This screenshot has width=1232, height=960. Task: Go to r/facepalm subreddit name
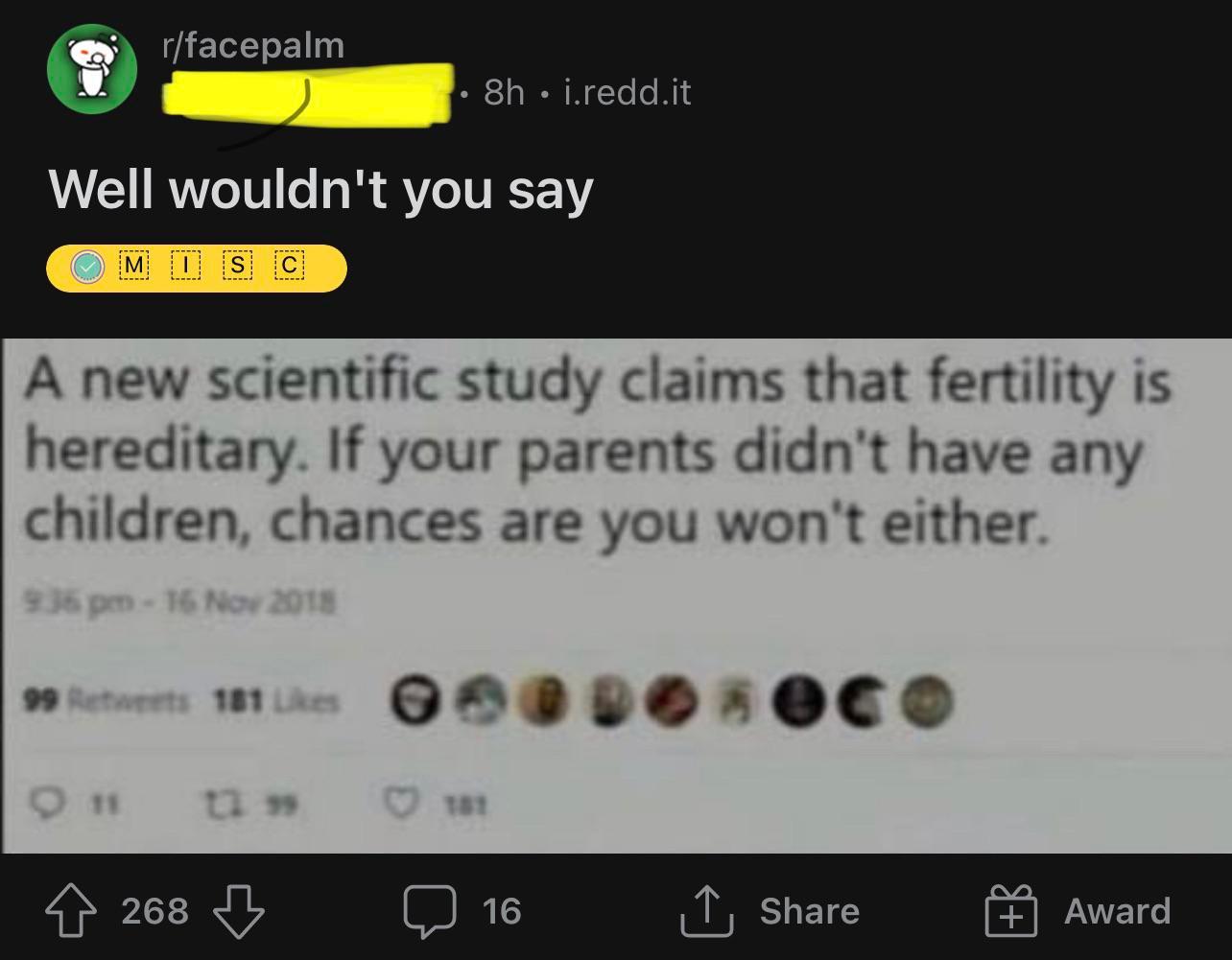(252, 45)
